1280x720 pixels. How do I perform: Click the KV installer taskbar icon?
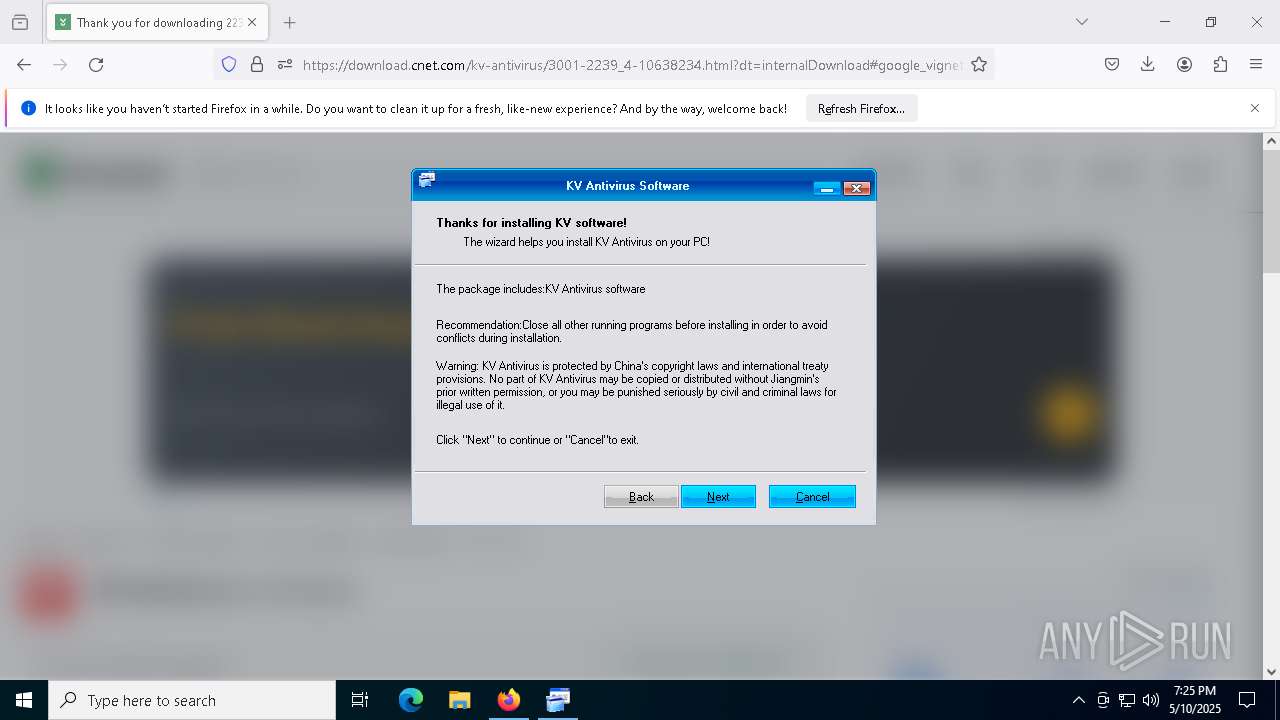click(x=557, y=700)
